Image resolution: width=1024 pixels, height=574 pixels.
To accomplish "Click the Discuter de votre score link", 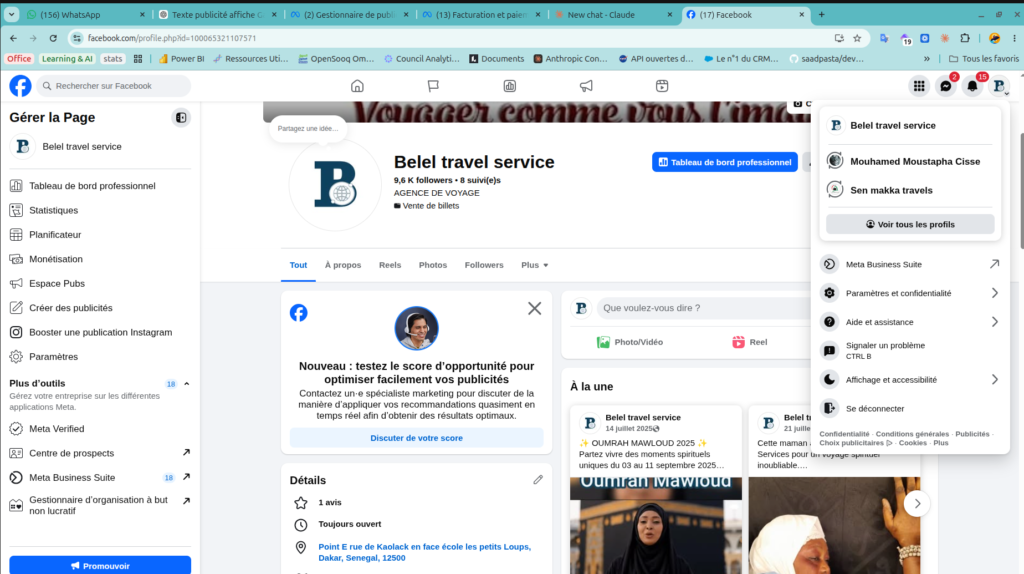I will coord(416,438).
